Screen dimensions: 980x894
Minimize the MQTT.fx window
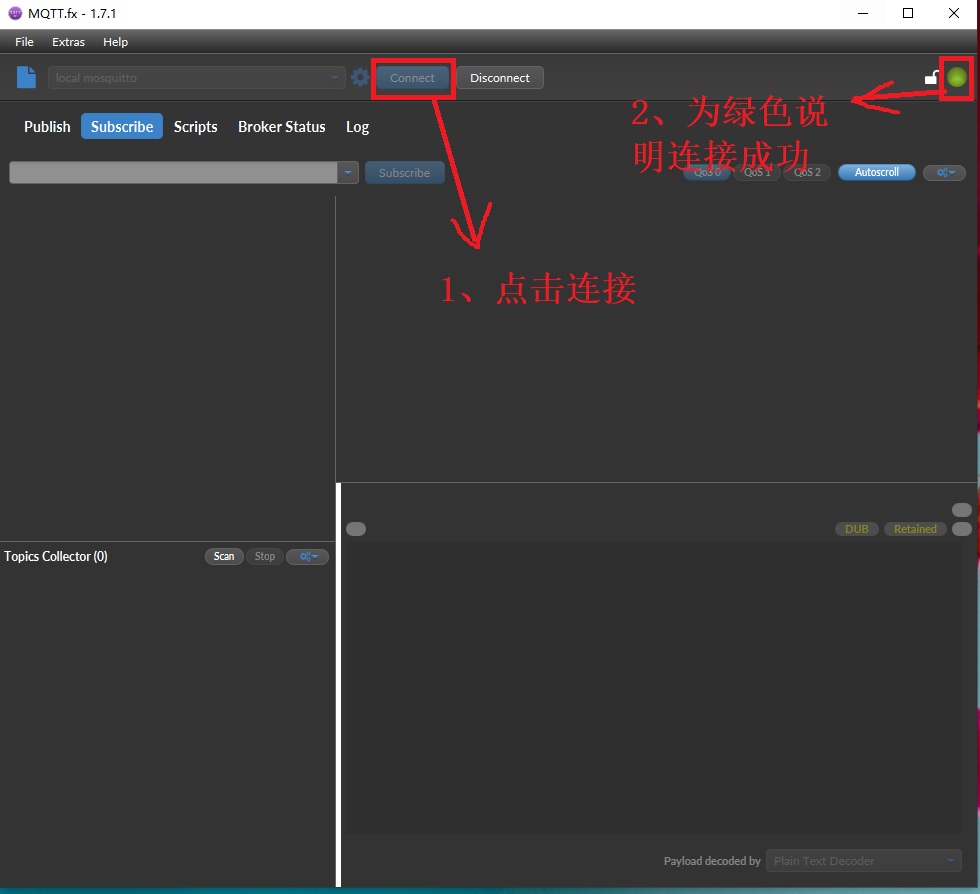(x=863, y=13)
